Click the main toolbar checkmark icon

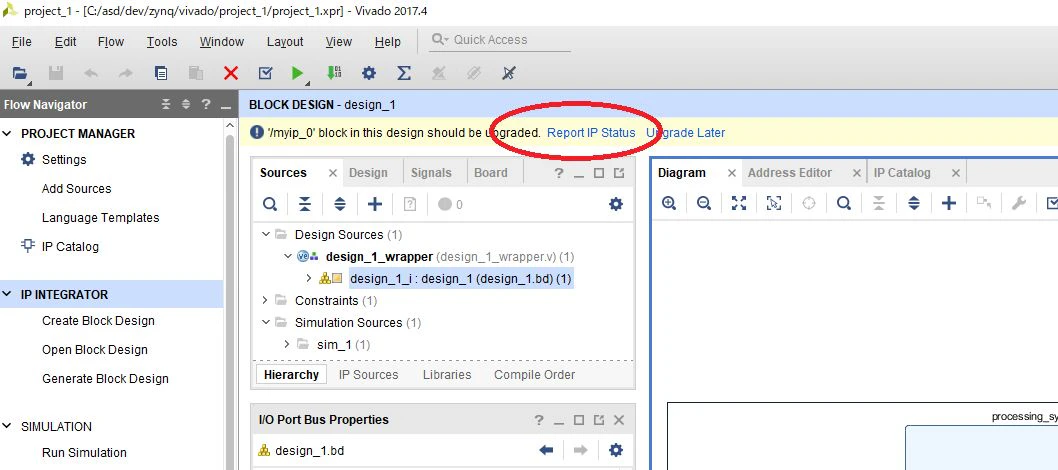click(x=265, y=73)
